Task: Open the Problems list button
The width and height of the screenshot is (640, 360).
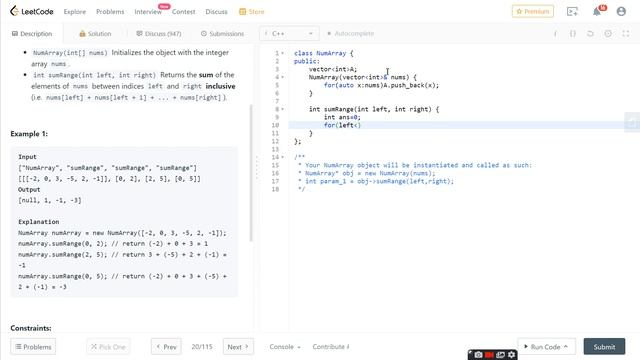Action: pos(33,347)
